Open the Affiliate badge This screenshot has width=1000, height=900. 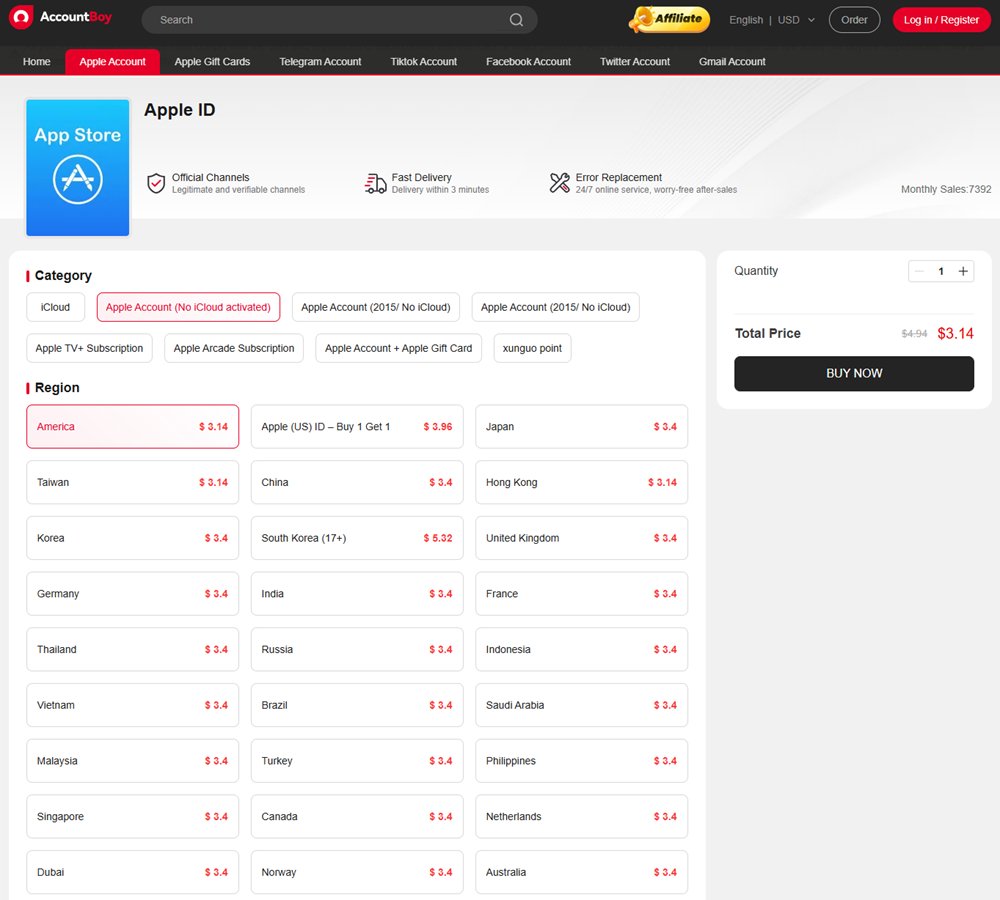pos(668,19)
